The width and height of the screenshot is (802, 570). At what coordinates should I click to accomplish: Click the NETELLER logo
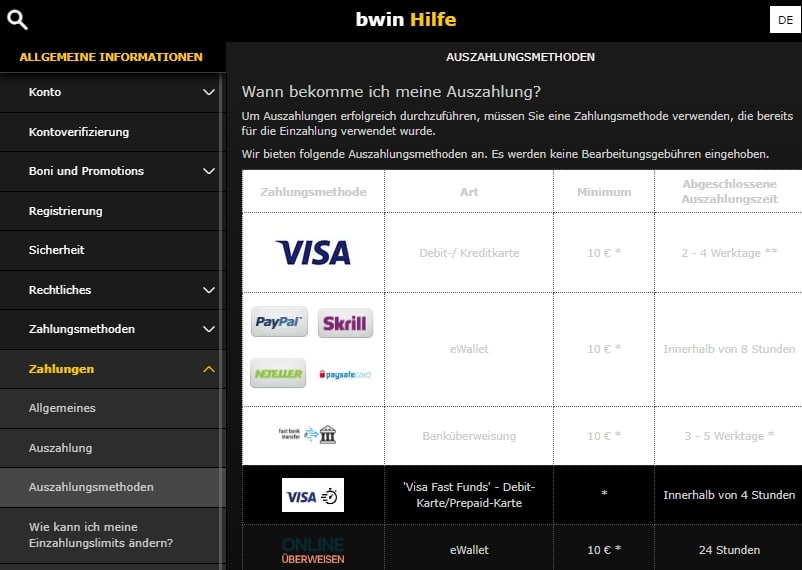coord(278,373)
